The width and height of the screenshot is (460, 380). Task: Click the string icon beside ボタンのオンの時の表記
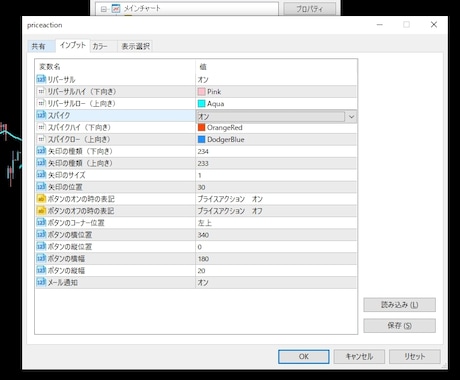(x=41, y=199)
